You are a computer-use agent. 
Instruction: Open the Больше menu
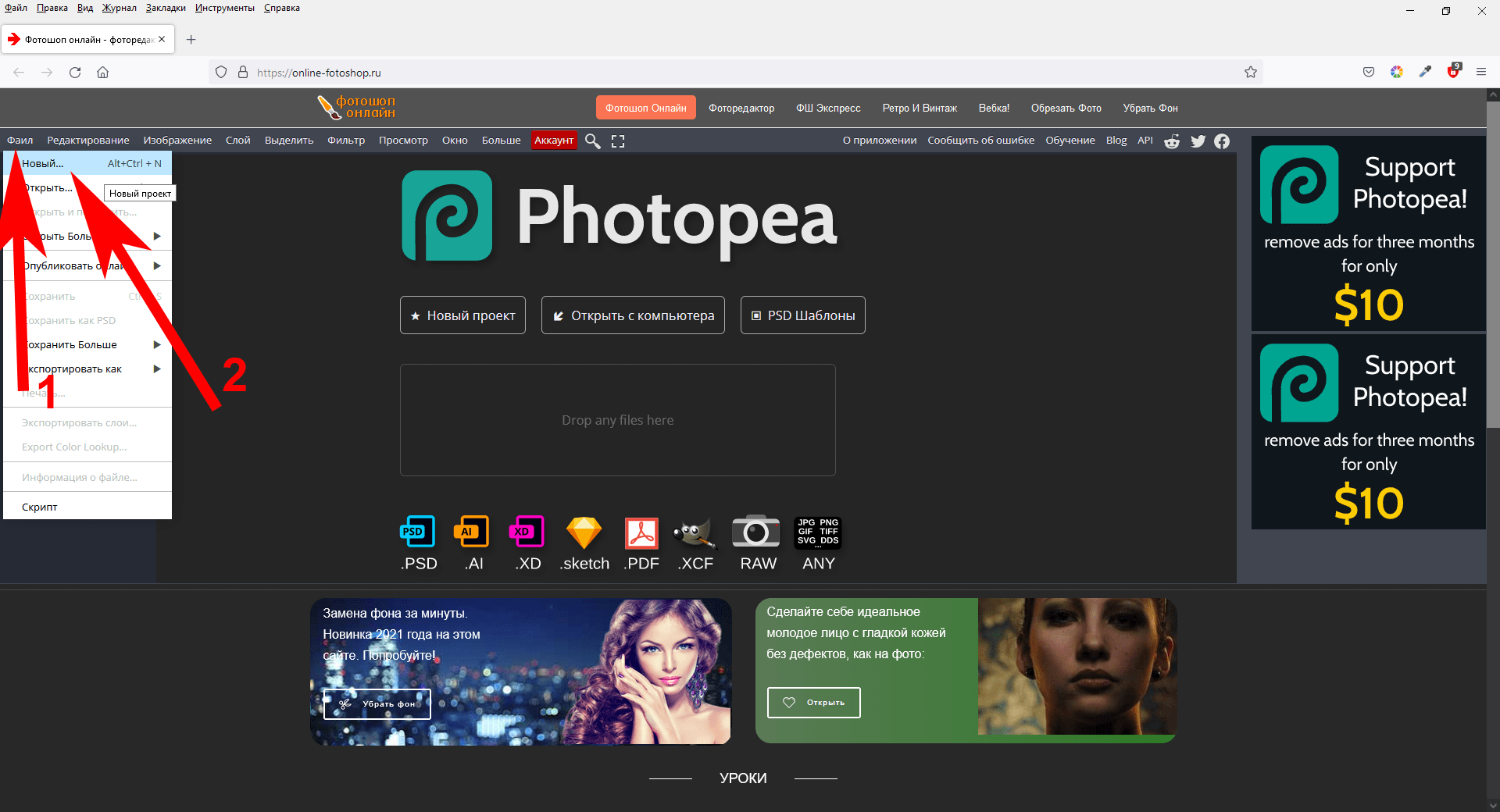coord(501,141)
